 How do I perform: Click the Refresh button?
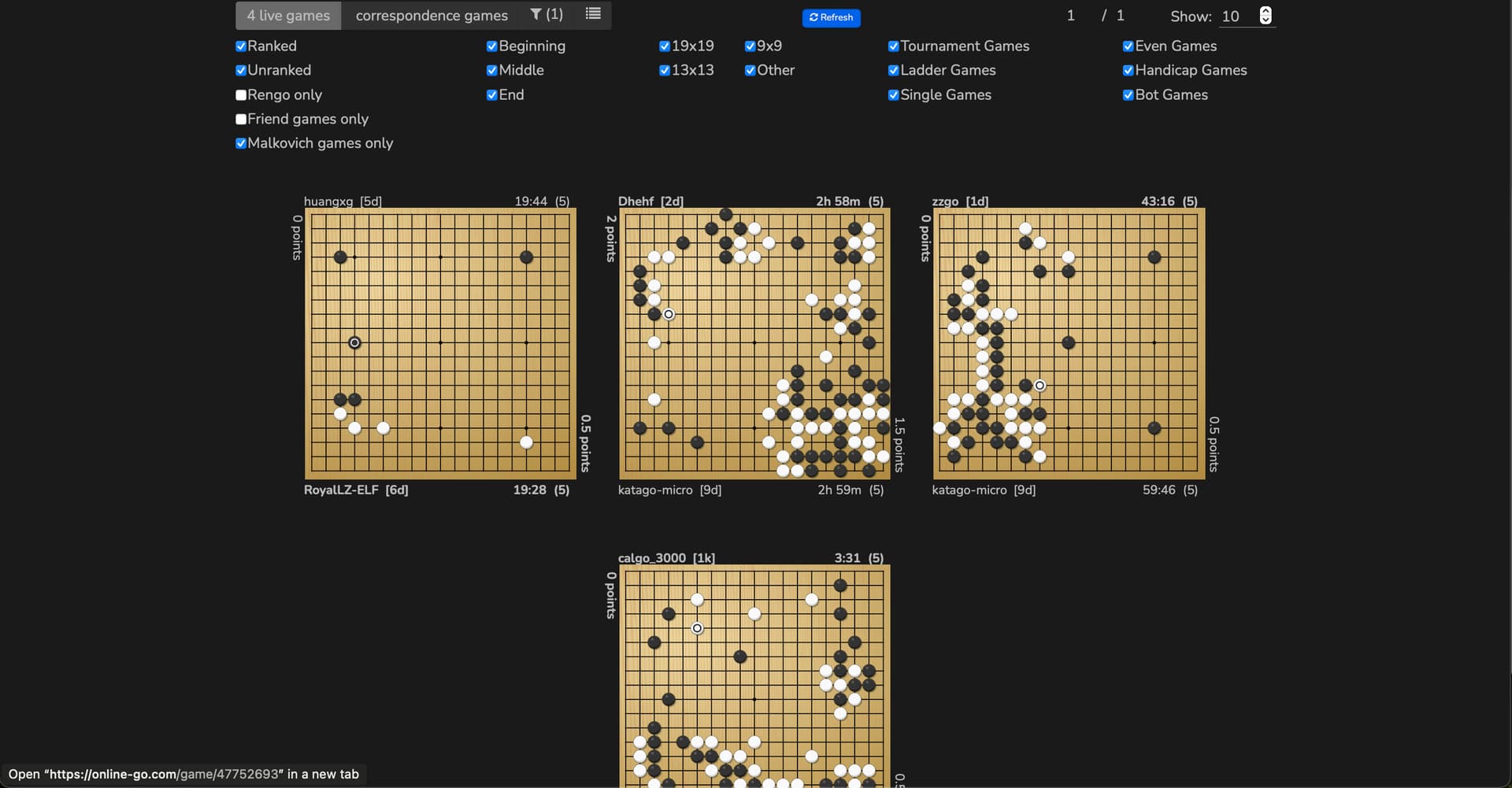click(831, 17)
